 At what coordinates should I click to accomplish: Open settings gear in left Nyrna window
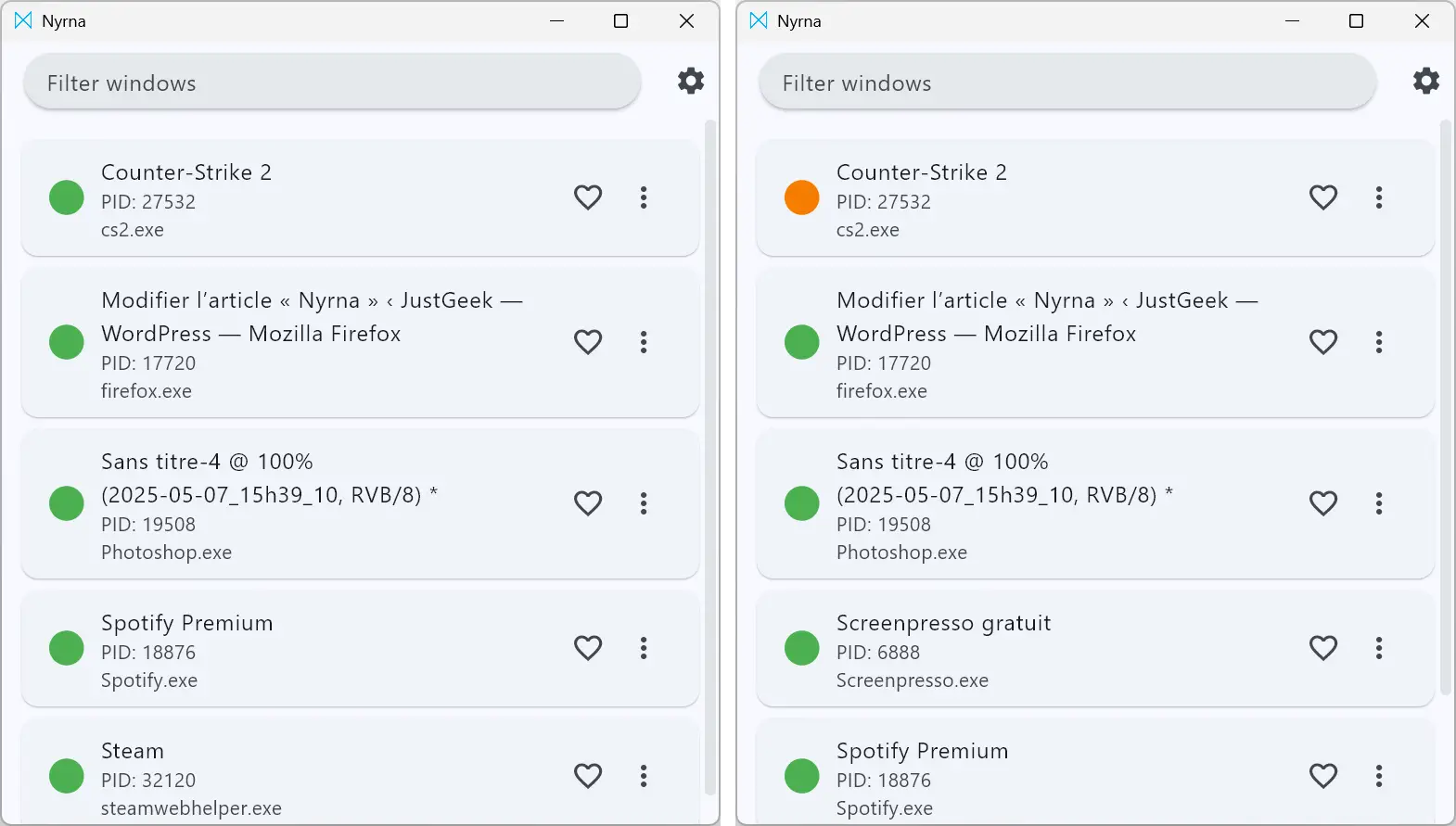(690, 82)
